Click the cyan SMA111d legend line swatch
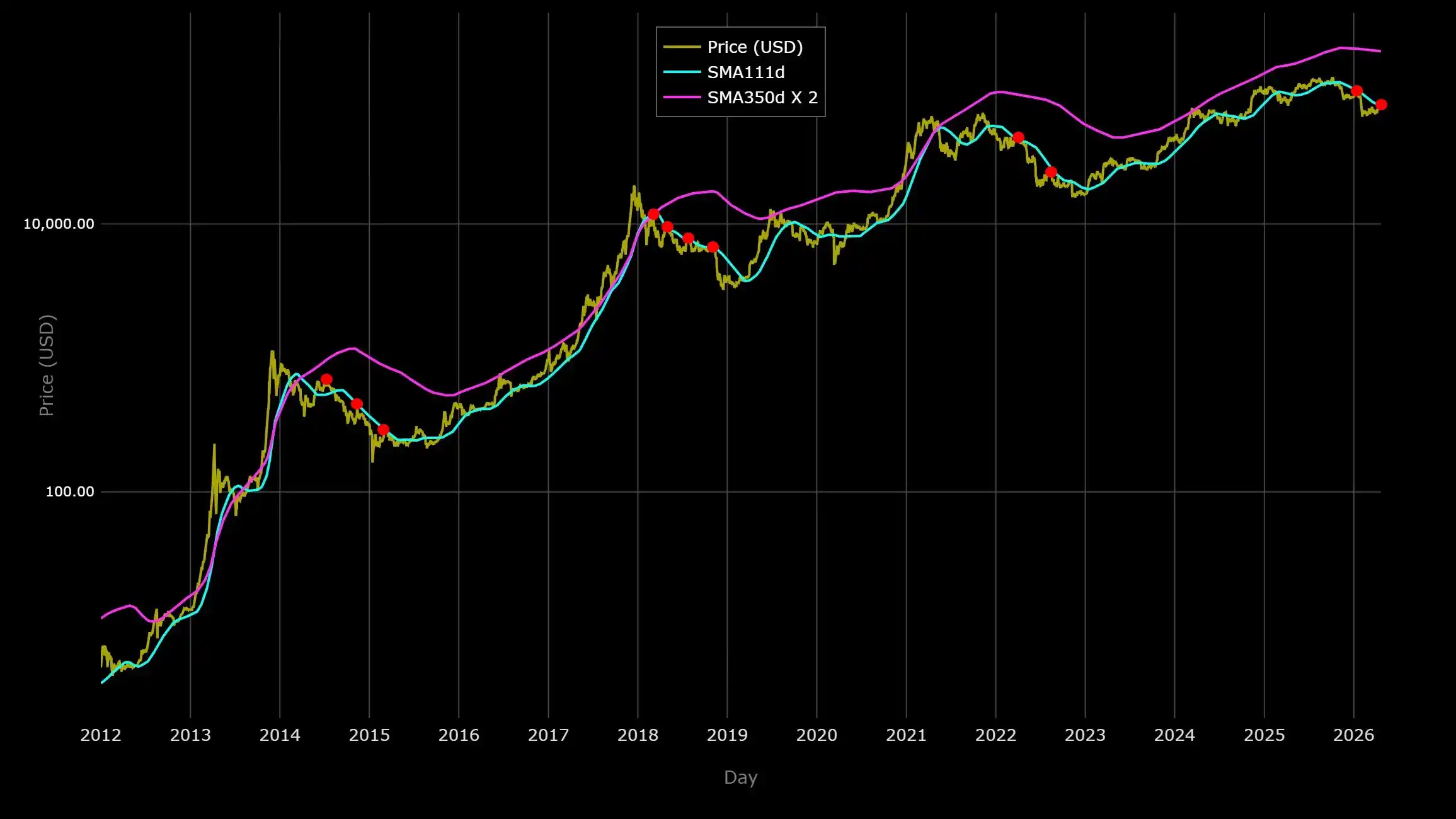 click(x=682, y=72)
